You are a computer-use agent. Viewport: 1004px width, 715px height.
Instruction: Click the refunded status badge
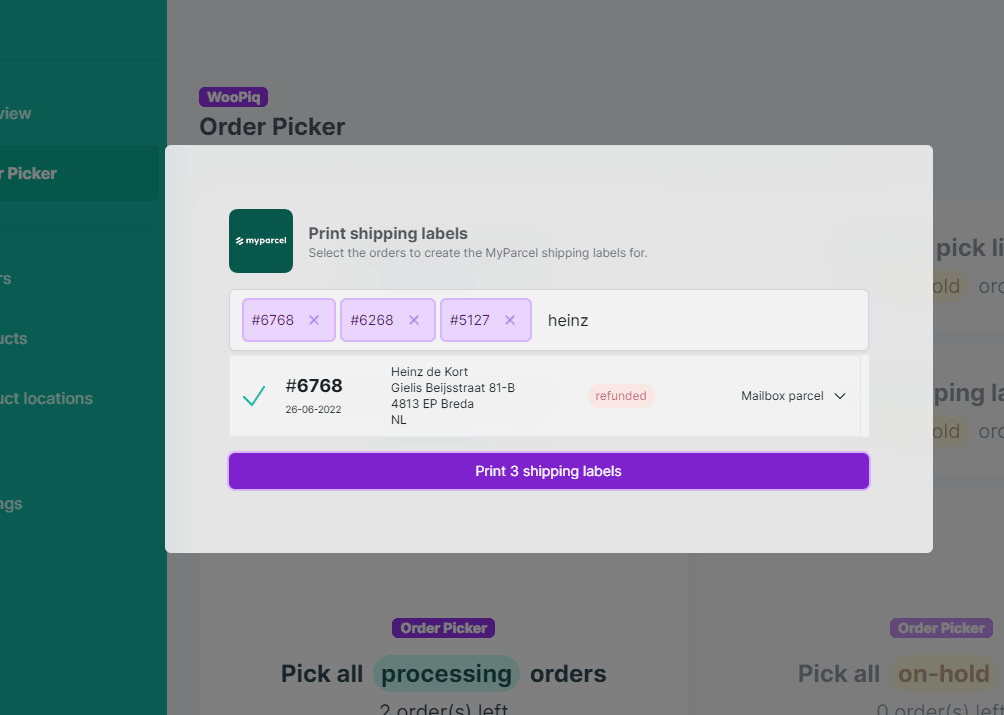click(621, 396)
